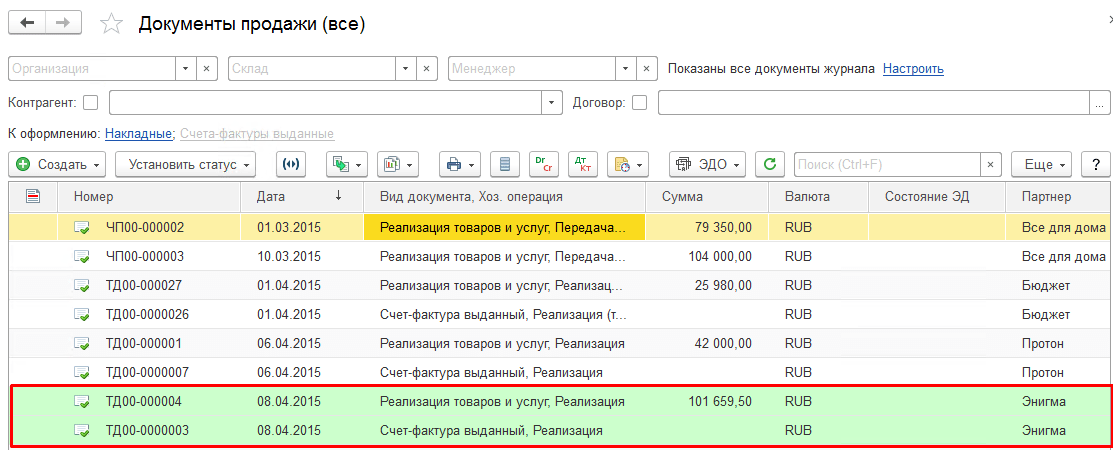
Task: Click into the Поиск search field
Action: coord(885,164)
